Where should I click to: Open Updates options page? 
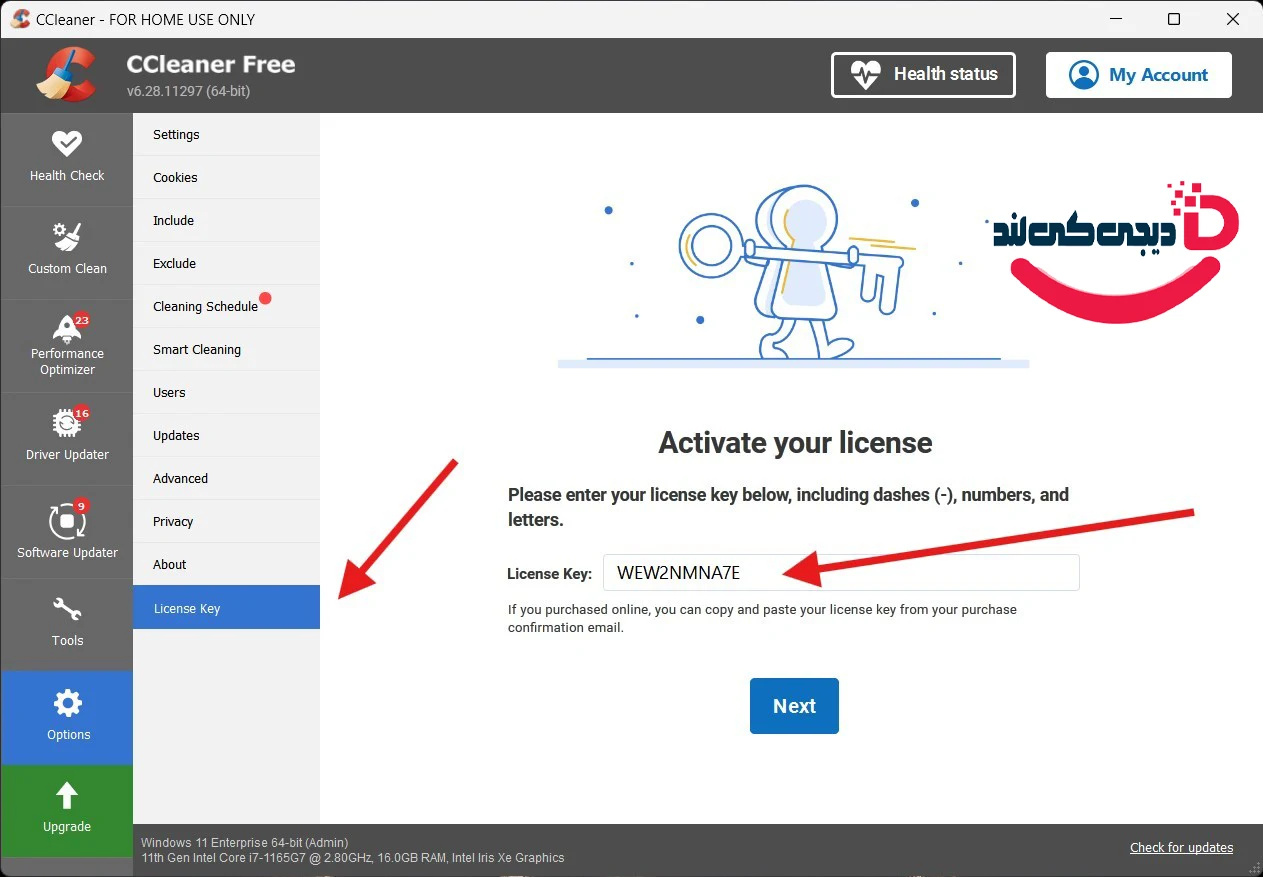pos(226,435)
